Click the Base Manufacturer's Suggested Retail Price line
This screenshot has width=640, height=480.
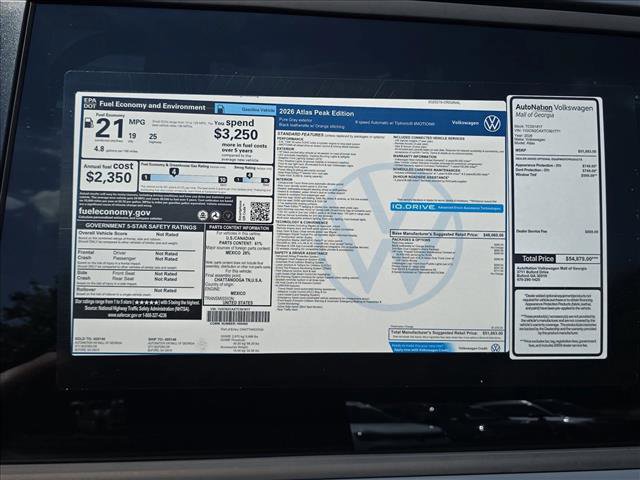[448, 235]
